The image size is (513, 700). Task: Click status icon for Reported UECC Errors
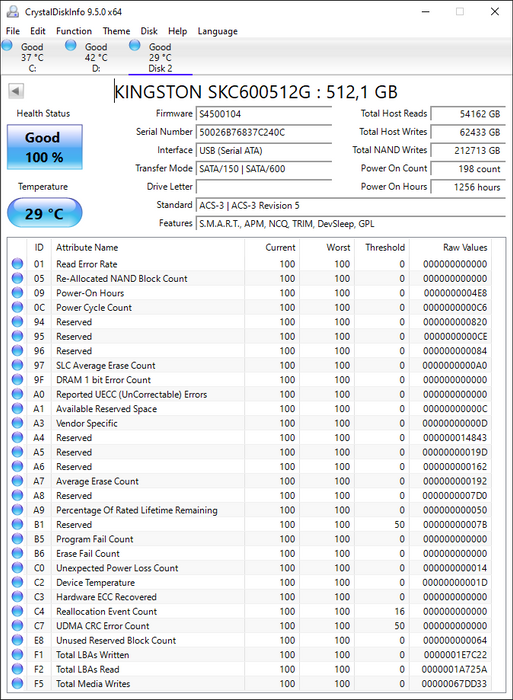click(x=17, y=394)
